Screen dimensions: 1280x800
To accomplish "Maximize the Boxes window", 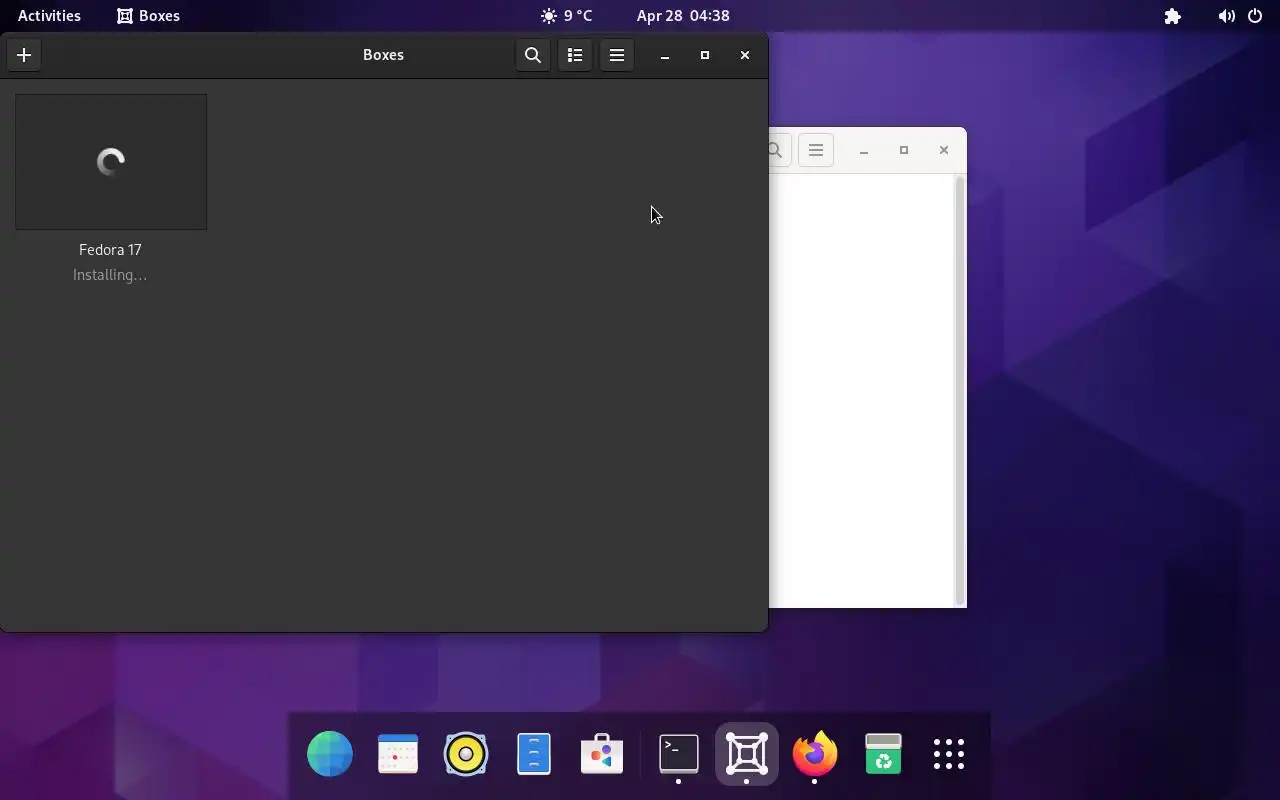I will click(x=705, y=55).
